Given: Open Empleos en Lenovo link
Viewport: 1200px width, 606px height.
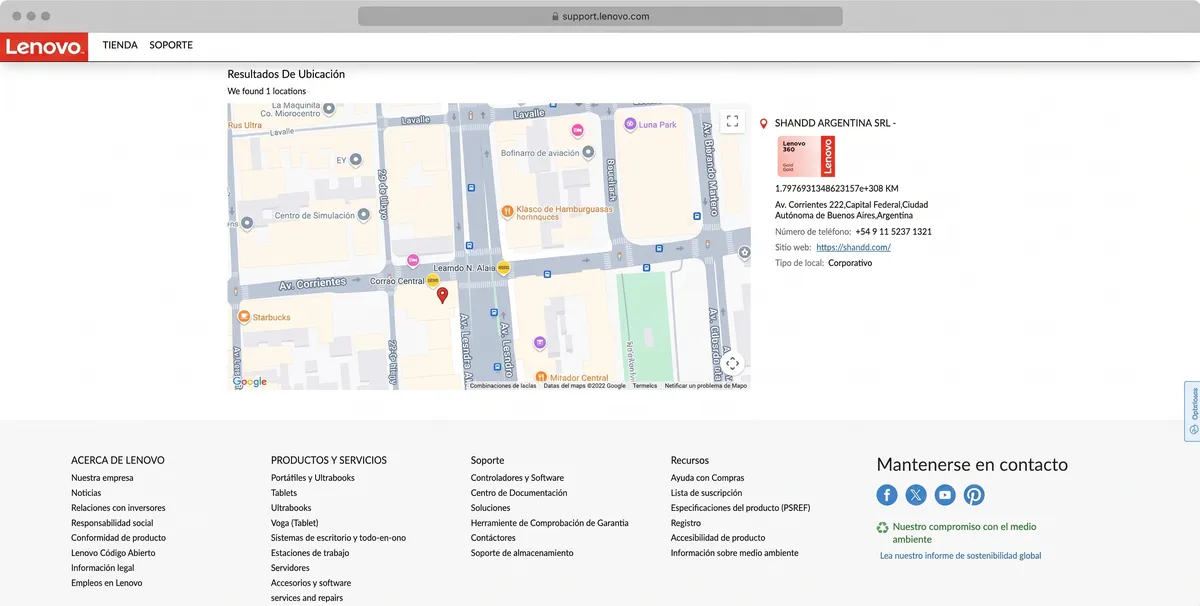Looking at the screenshot, I should (107, 583).
